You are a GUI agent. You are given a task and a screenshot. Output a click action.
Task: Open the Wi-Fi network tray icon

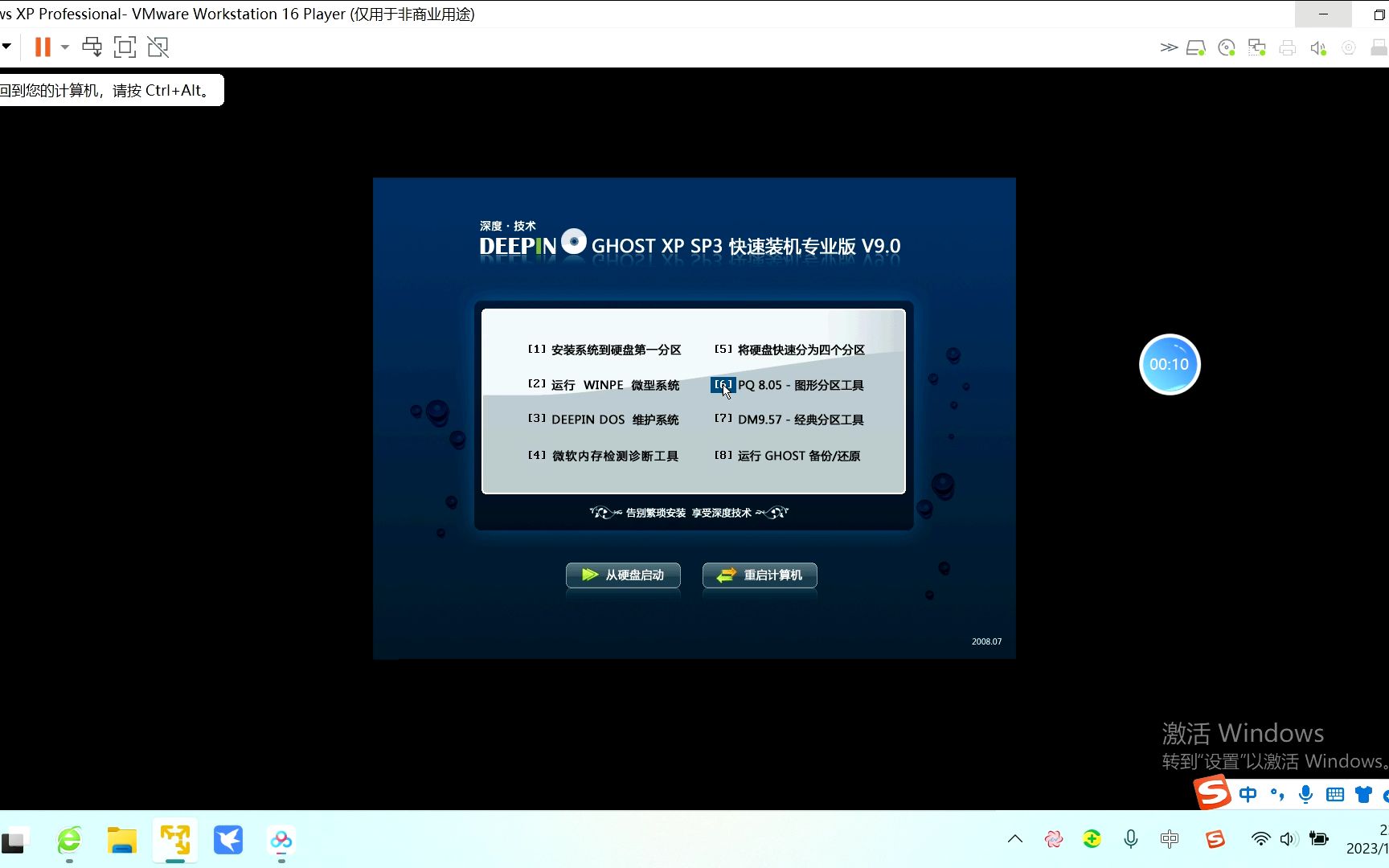pos(1261,839)
